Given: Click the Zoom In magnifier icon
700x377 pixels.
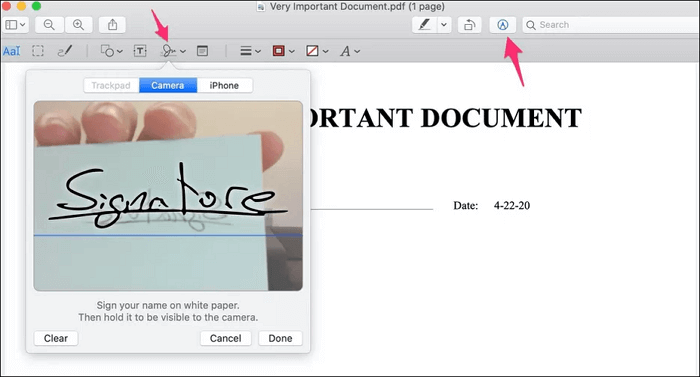Looking at the screenshot, I should pyautogui.click(x=79, y=25).
